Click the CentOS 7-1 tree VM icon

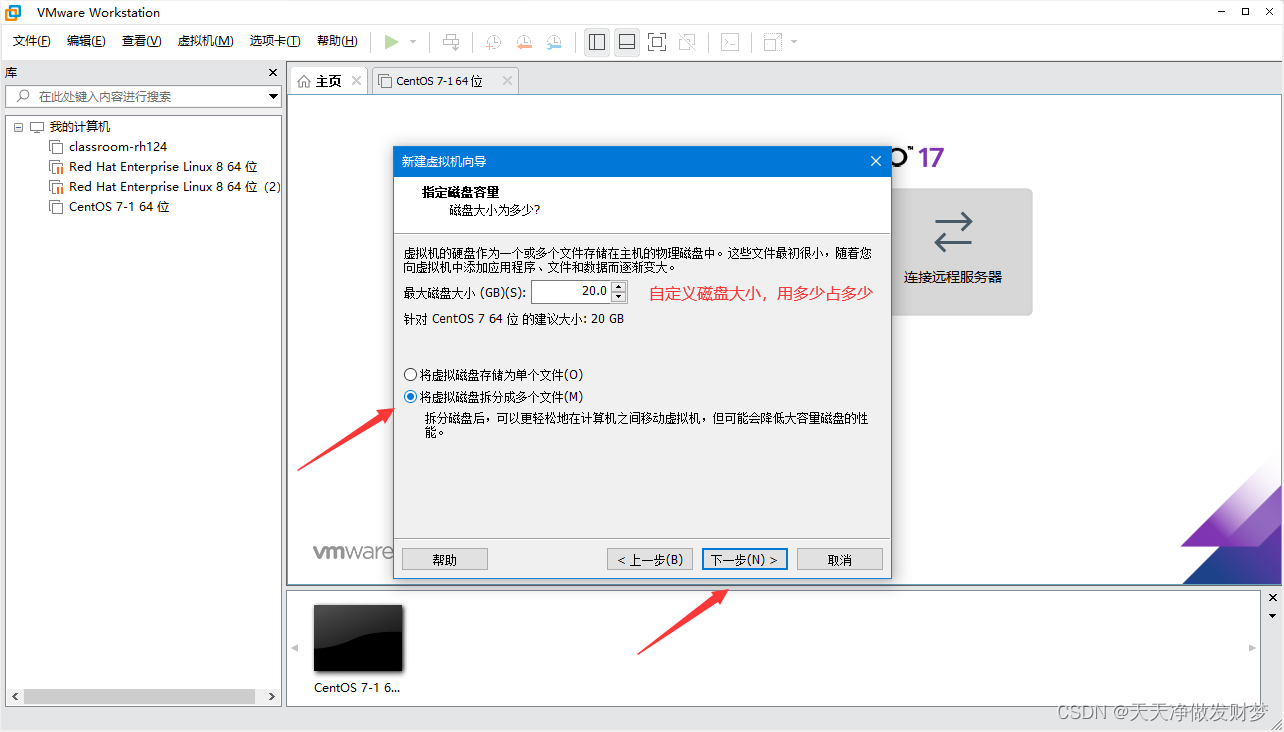(x=56, y=207)
